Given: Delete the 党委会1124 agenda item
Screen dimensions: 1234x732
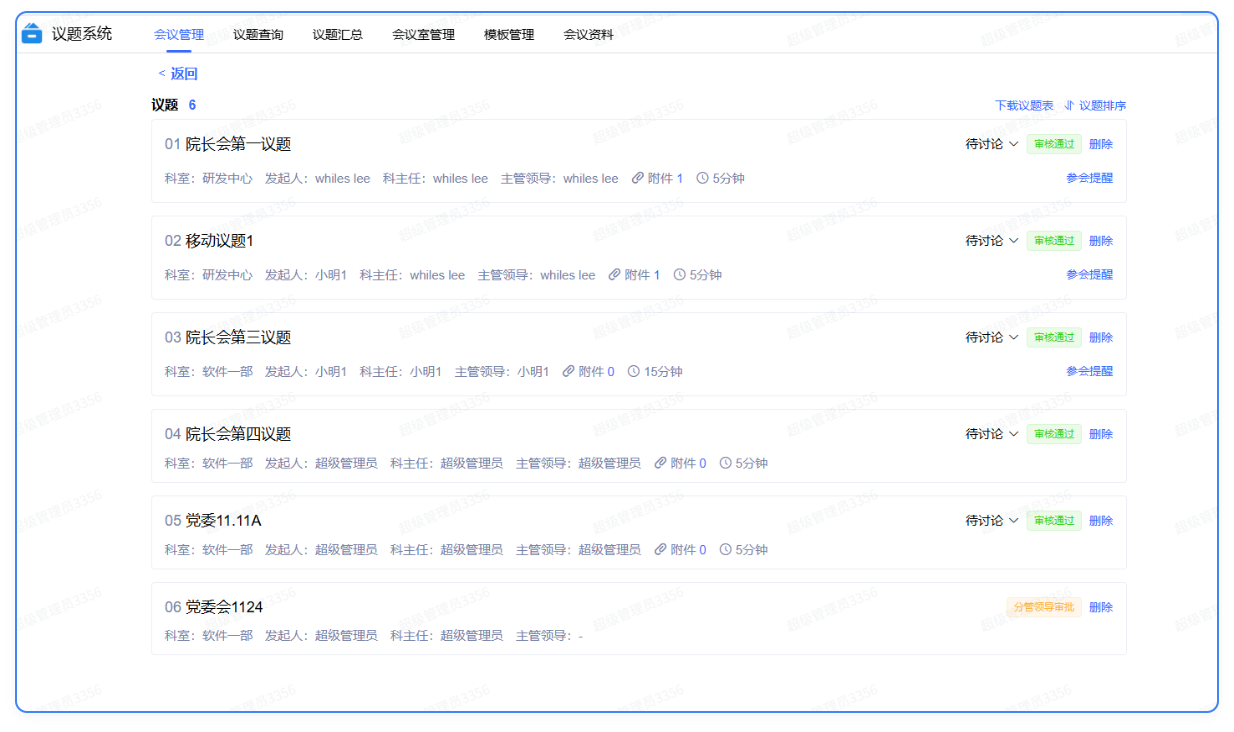Looking at the screenshot, I should point(1100,607).
